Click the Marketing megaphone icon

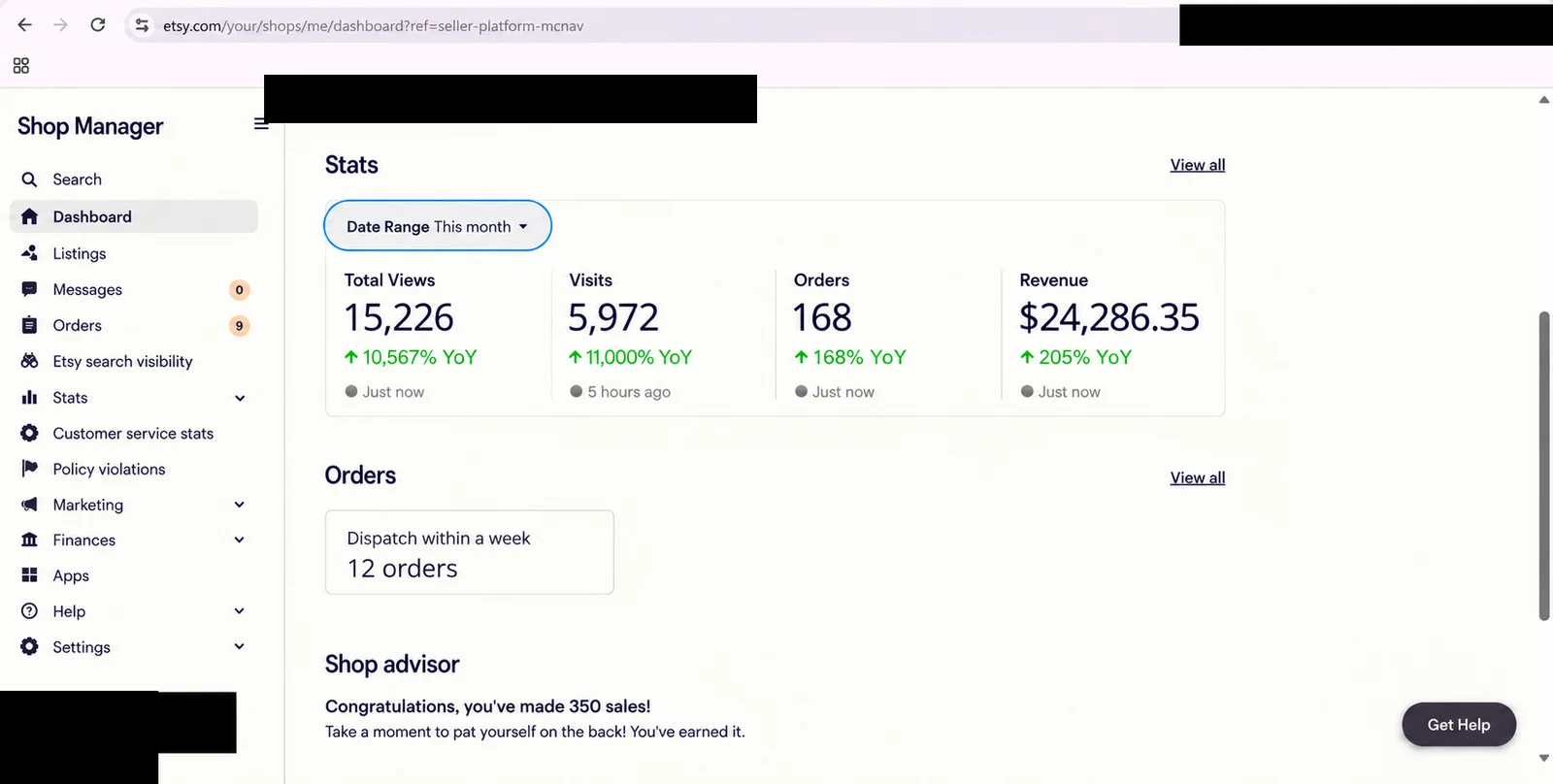(x=30, y=505)
